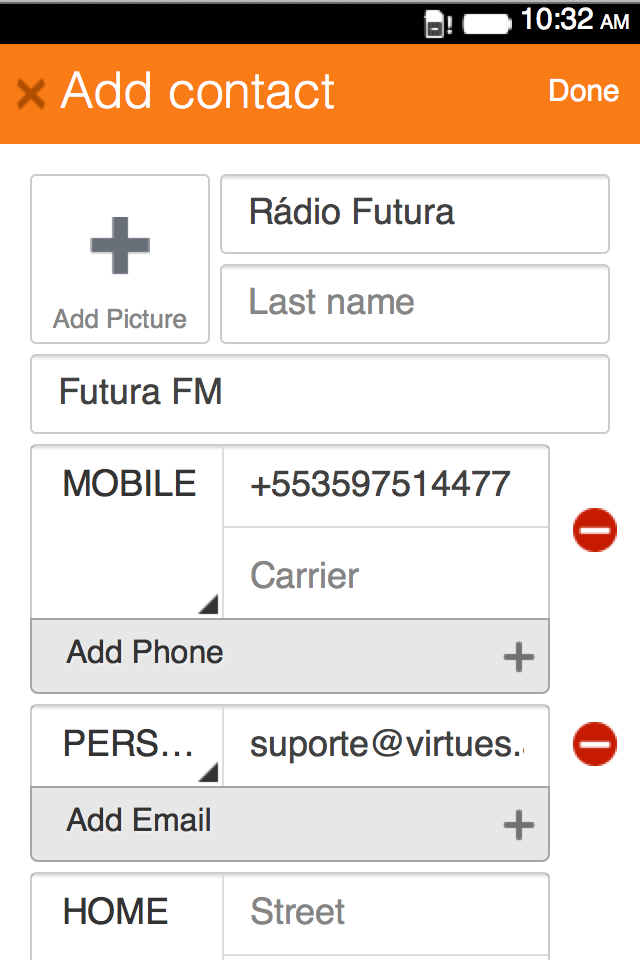
Task: Remove the mobile phone number entry
Action: click(595, 529)
